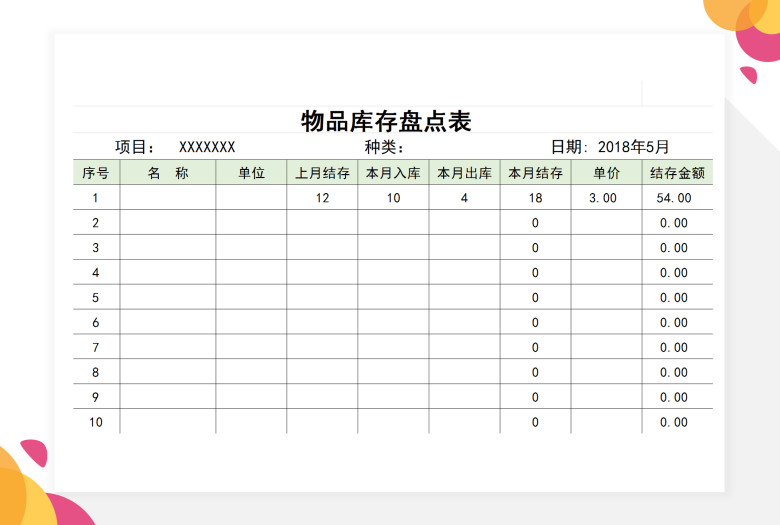Click the 单位 column header
This screenshot has height=525, width=780.
(251, 173)
